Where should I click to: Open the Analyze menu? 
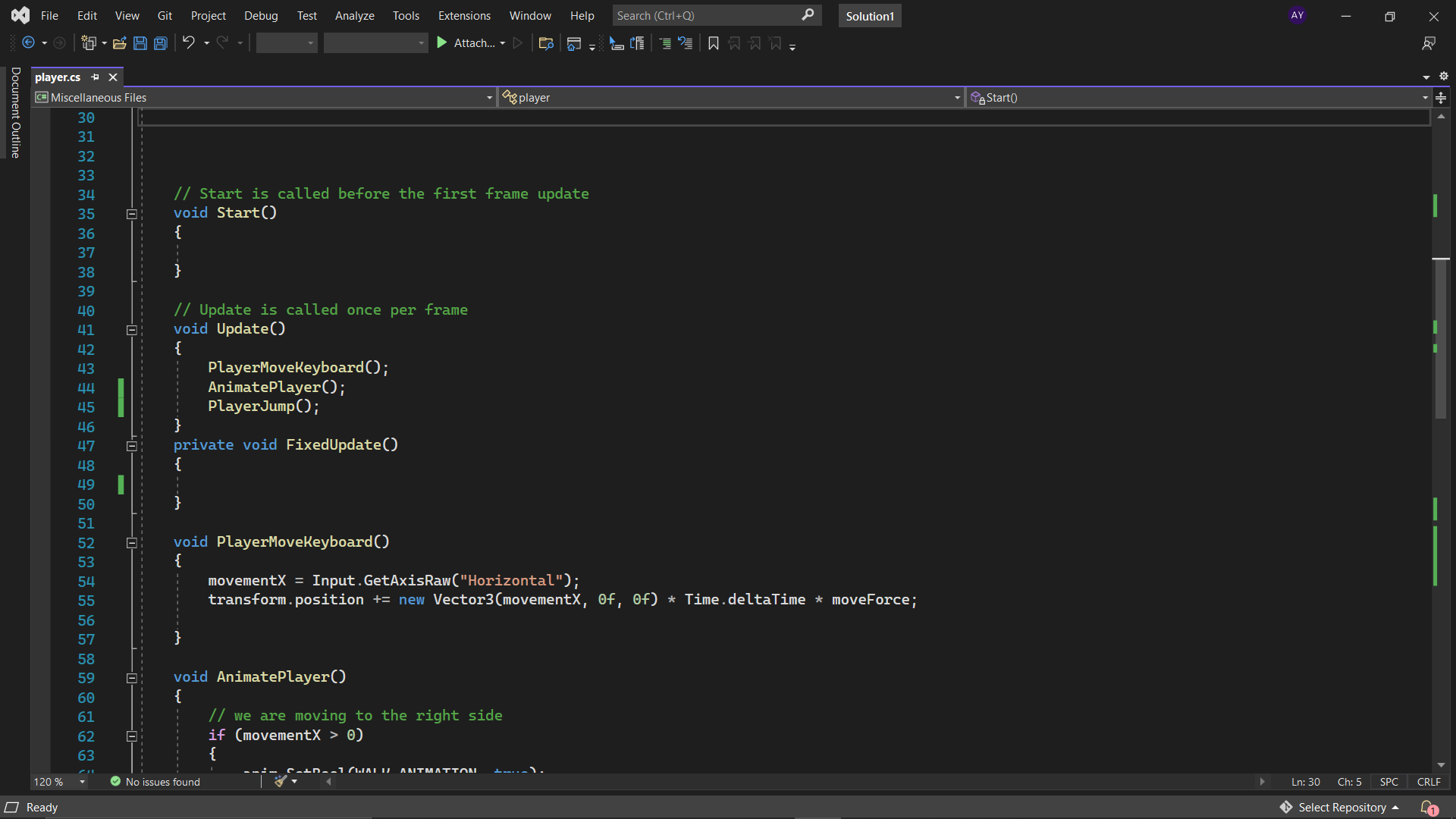pos(354,16)
